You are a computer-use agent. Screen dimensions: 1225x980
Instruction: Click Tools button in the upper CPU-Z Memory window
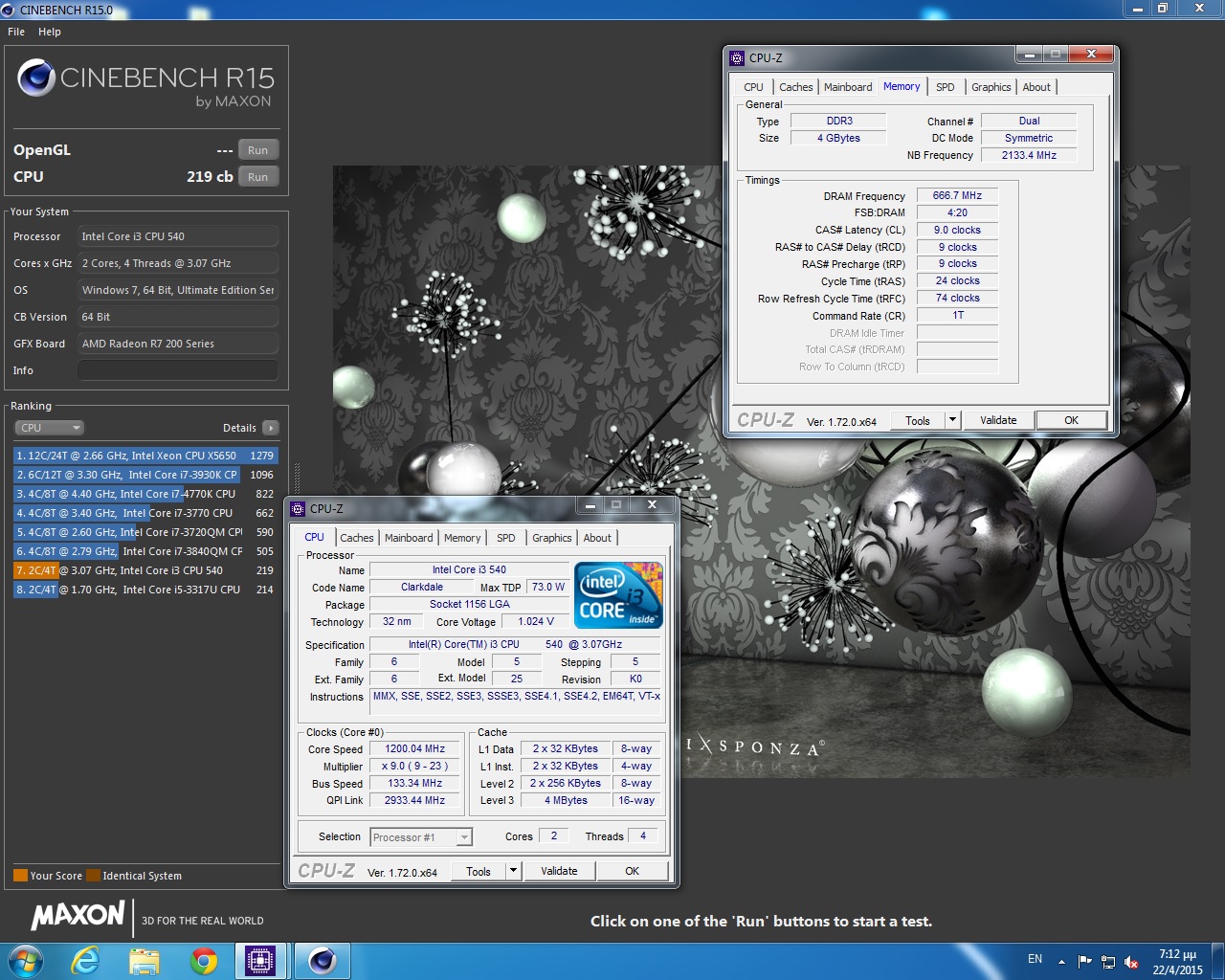click(918, 421)
